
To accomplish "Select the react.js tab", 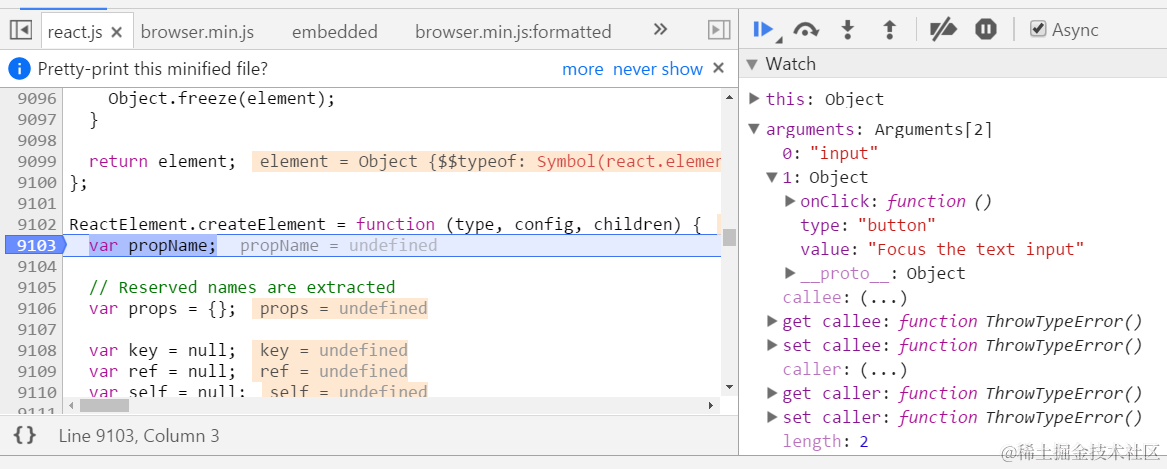I will pos(74,32).
